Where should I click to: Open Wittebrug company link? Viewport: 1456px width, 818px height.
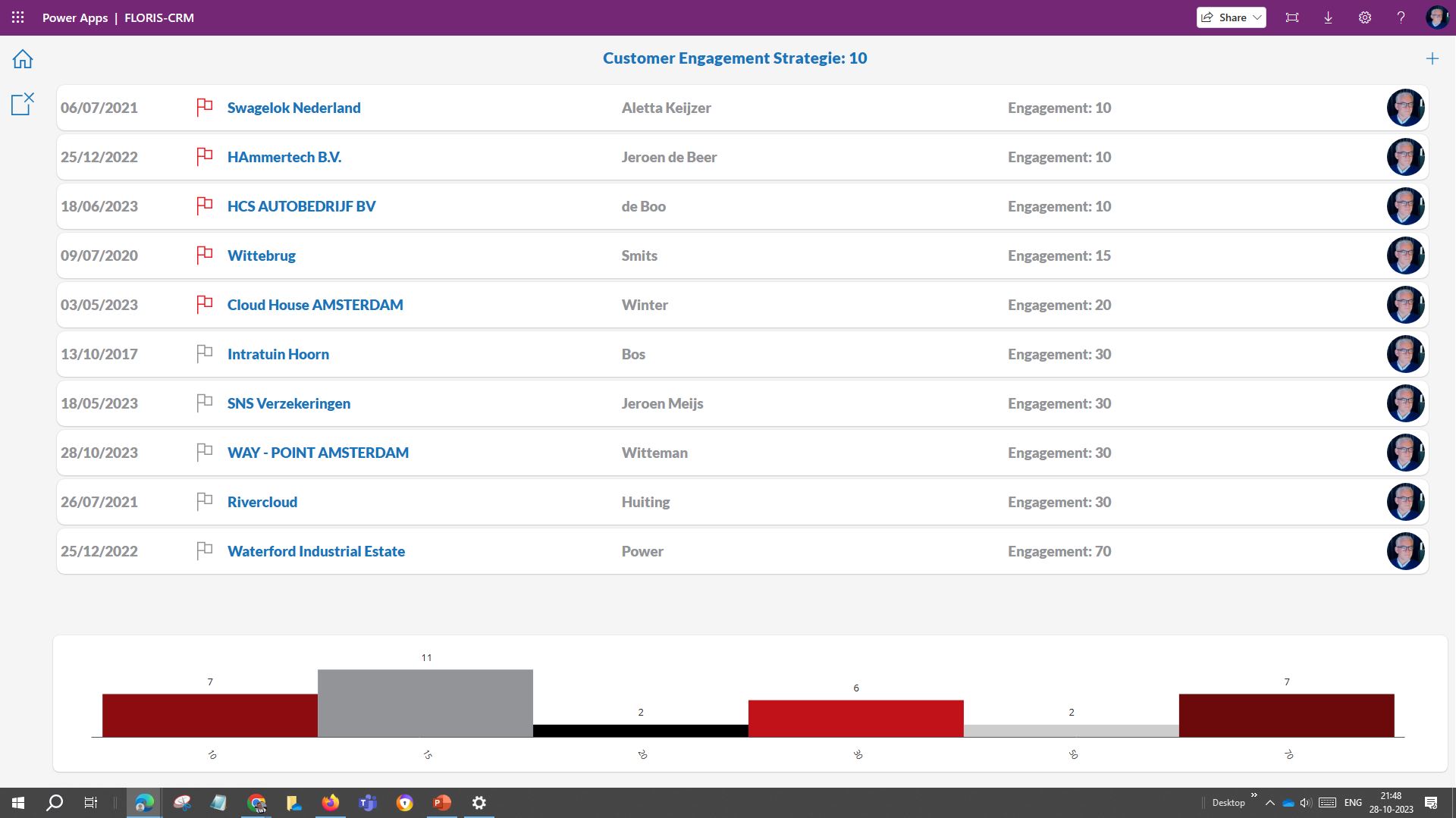262,255
